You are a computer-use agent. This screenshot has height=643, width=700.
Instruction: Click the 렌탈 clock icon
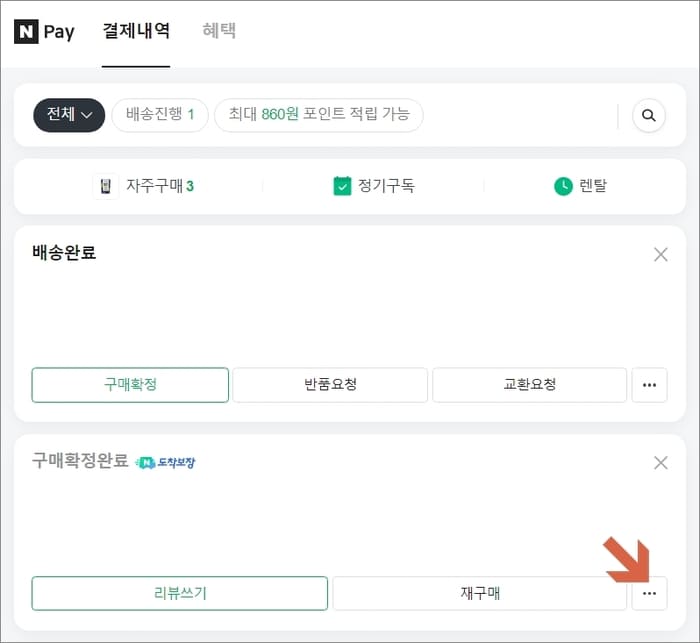coord(563,186)
